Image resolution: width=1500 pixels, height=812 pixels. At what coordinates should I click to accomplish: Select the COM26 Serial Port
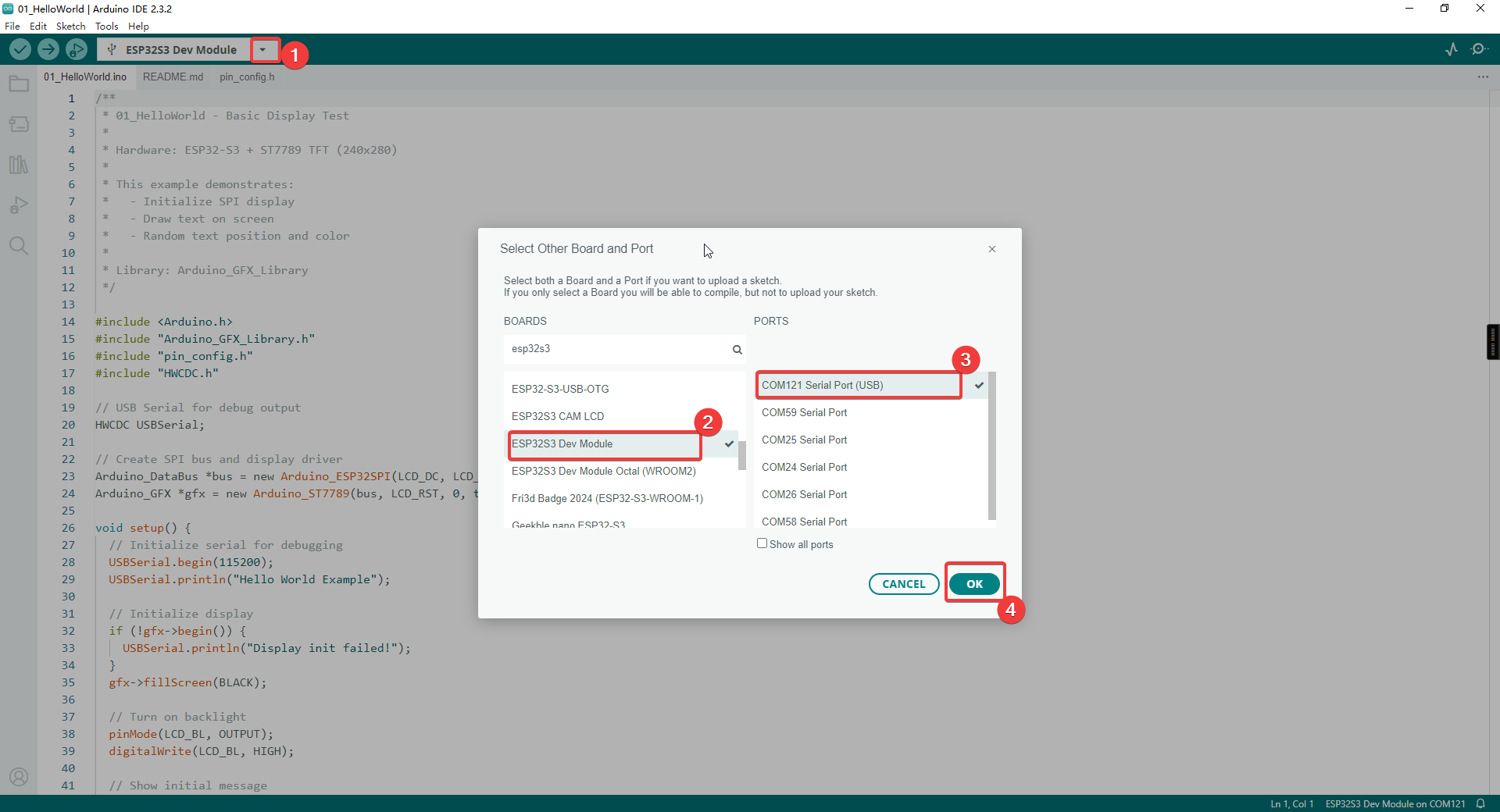[x=871, y=494]
